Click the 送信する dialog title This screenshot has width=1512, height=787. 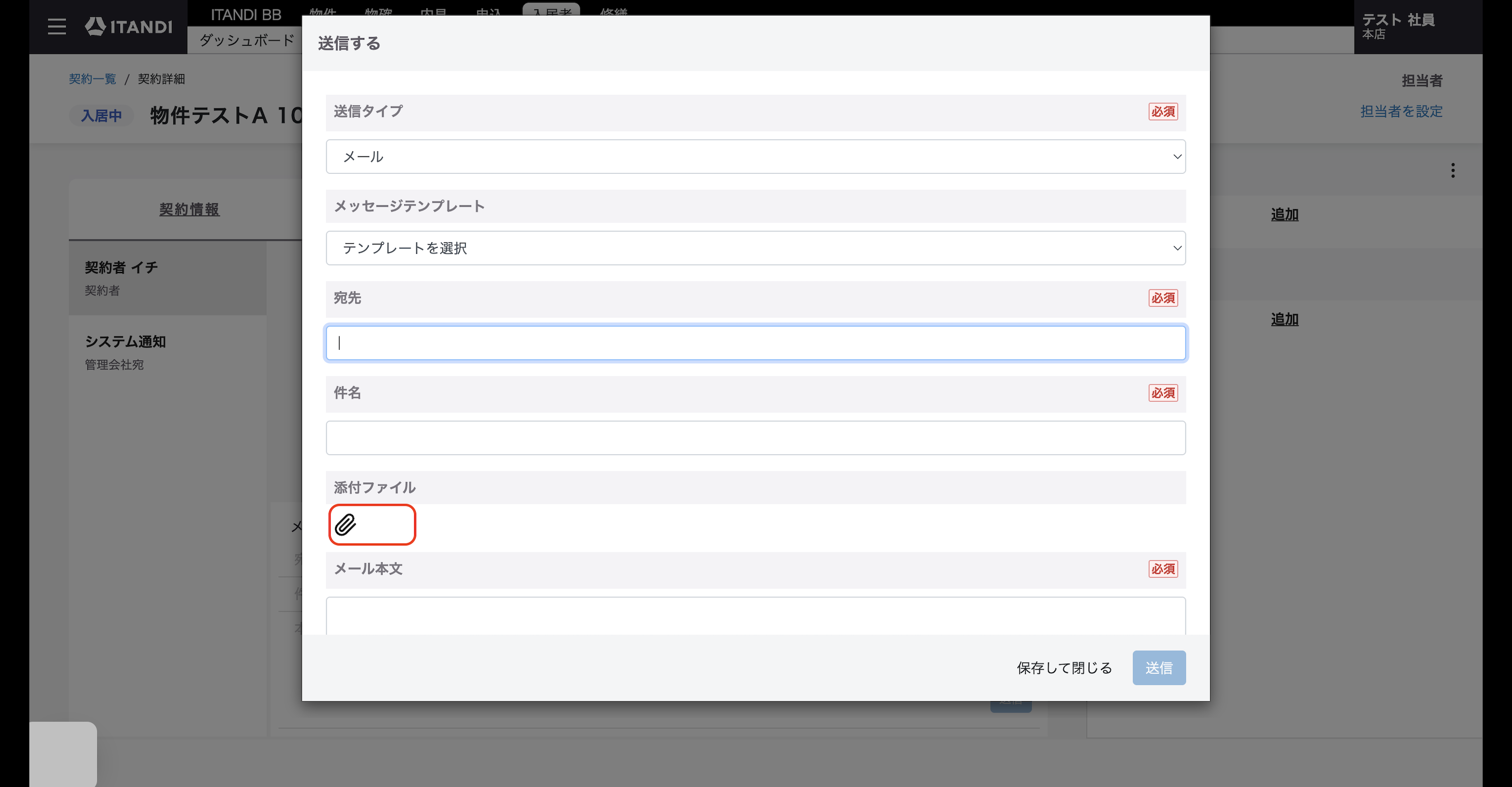[349, 43]
